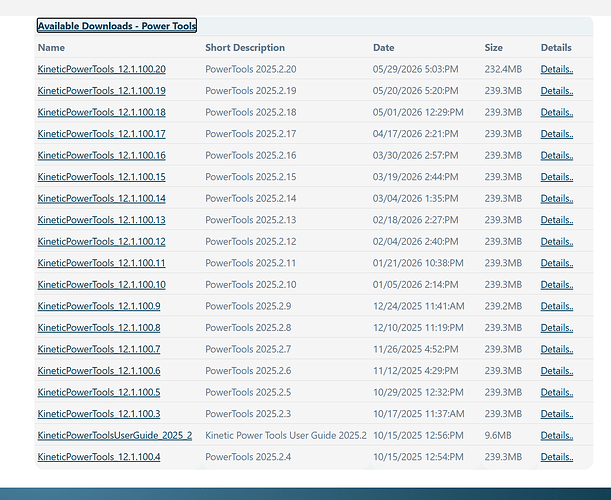The height and width of the screenshot is (500, 611).
Task: Download KineticPowerTools_12.1.100.11
Action: [x=101, y=263]
